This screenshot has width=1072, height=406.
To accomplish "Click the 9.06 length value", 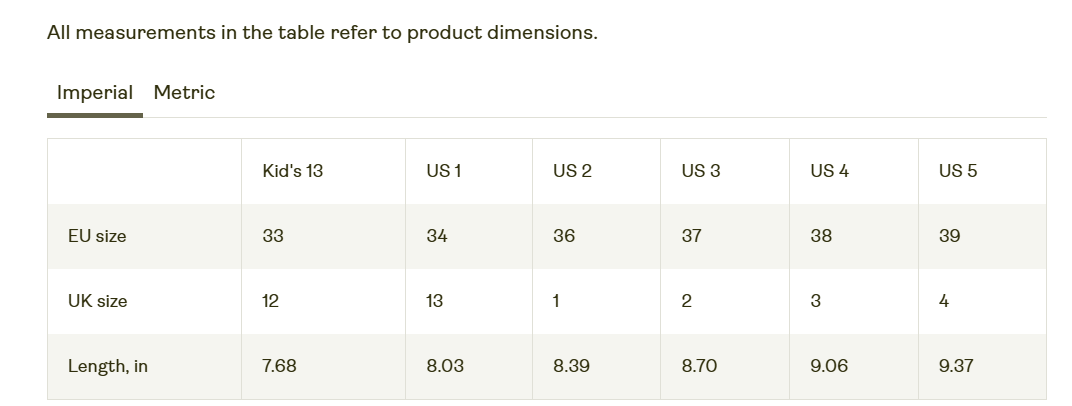I will [x=829, y=366].
